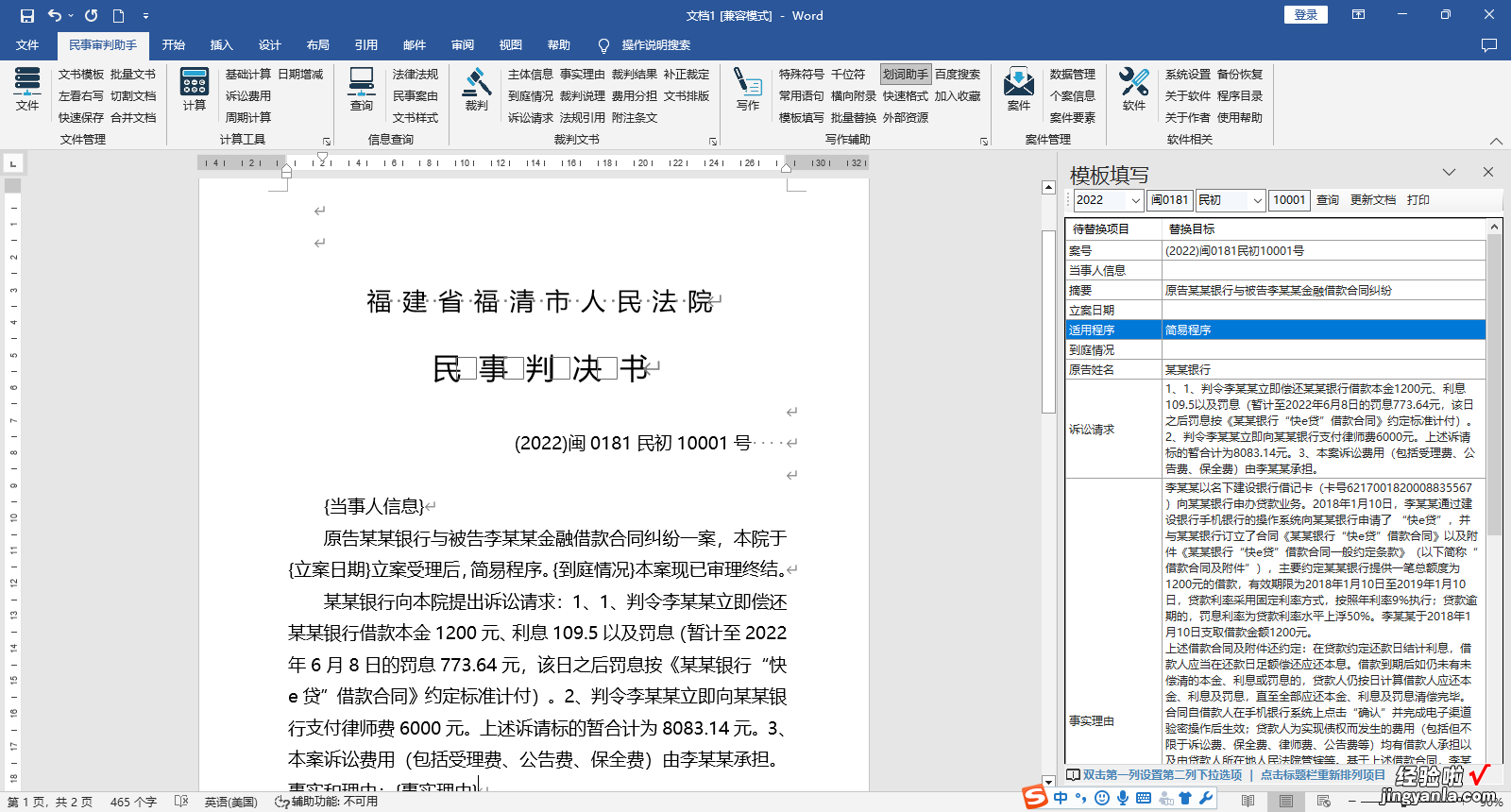Viewport: 1511px width, 812px height.
Task: Click the lightbulb 操作说明搜索 icon
Action: click(603, 45)
